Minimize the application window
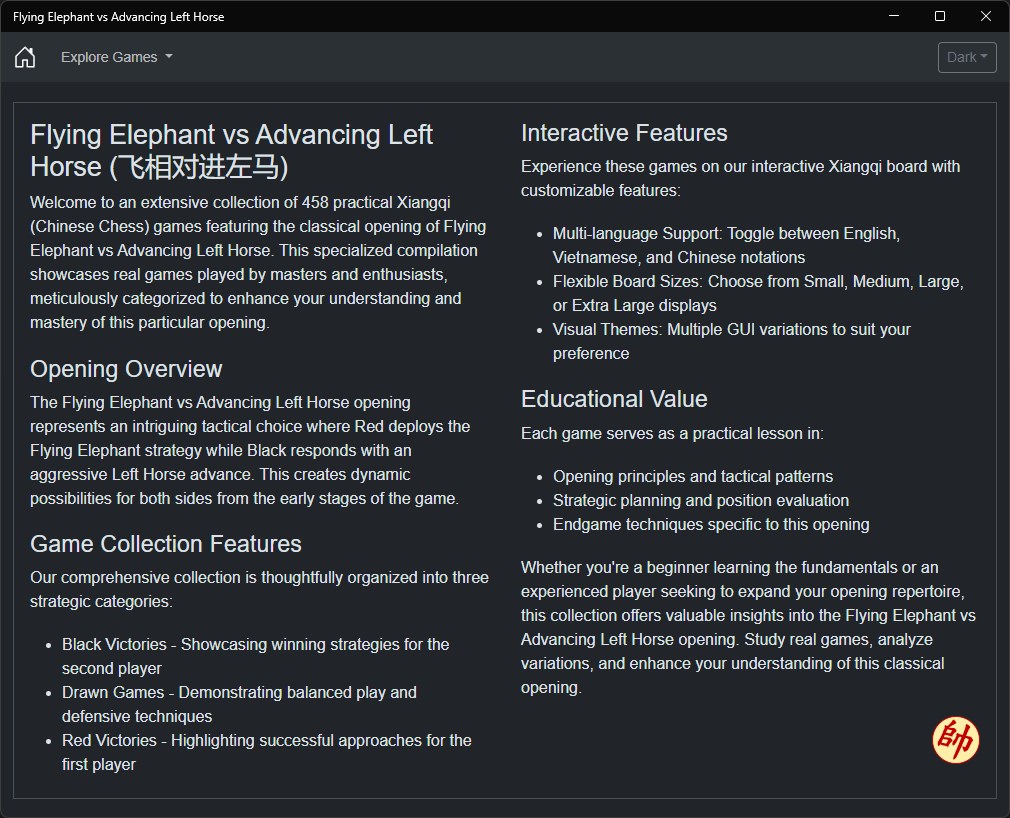 [x=894, y=16]
